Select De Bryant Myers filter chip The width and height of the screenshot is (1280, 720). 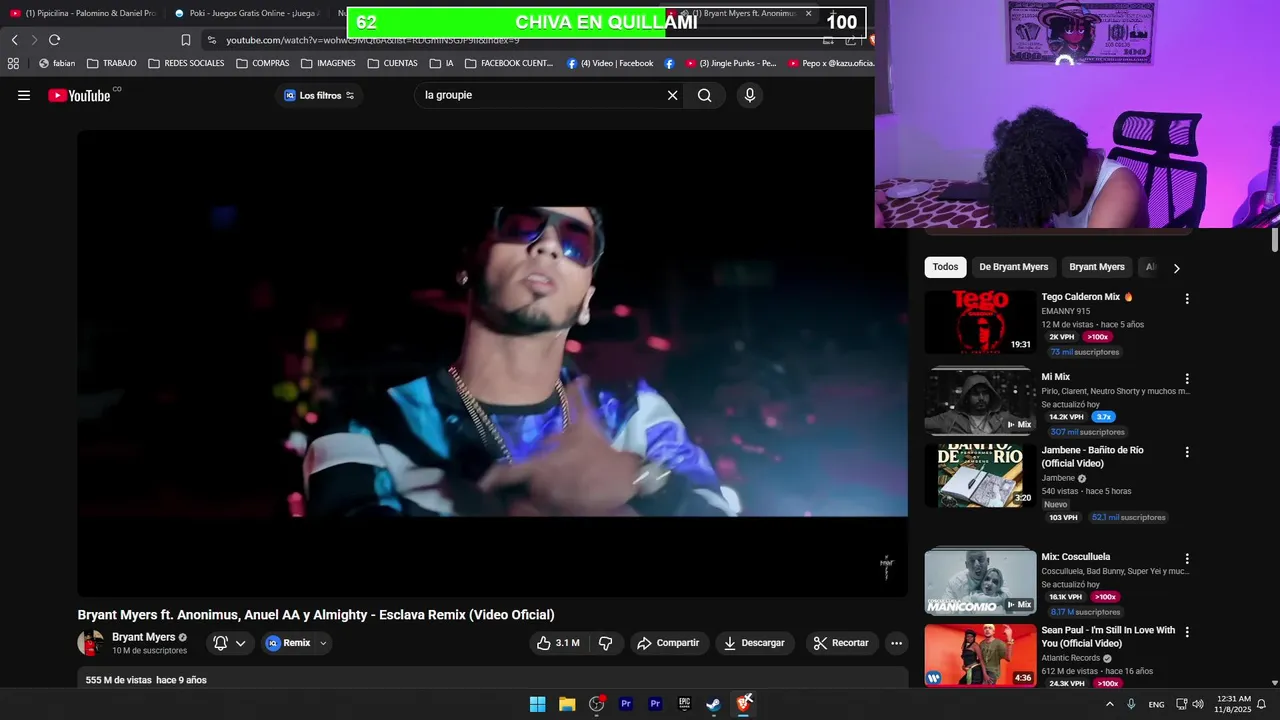(1013, 267)
